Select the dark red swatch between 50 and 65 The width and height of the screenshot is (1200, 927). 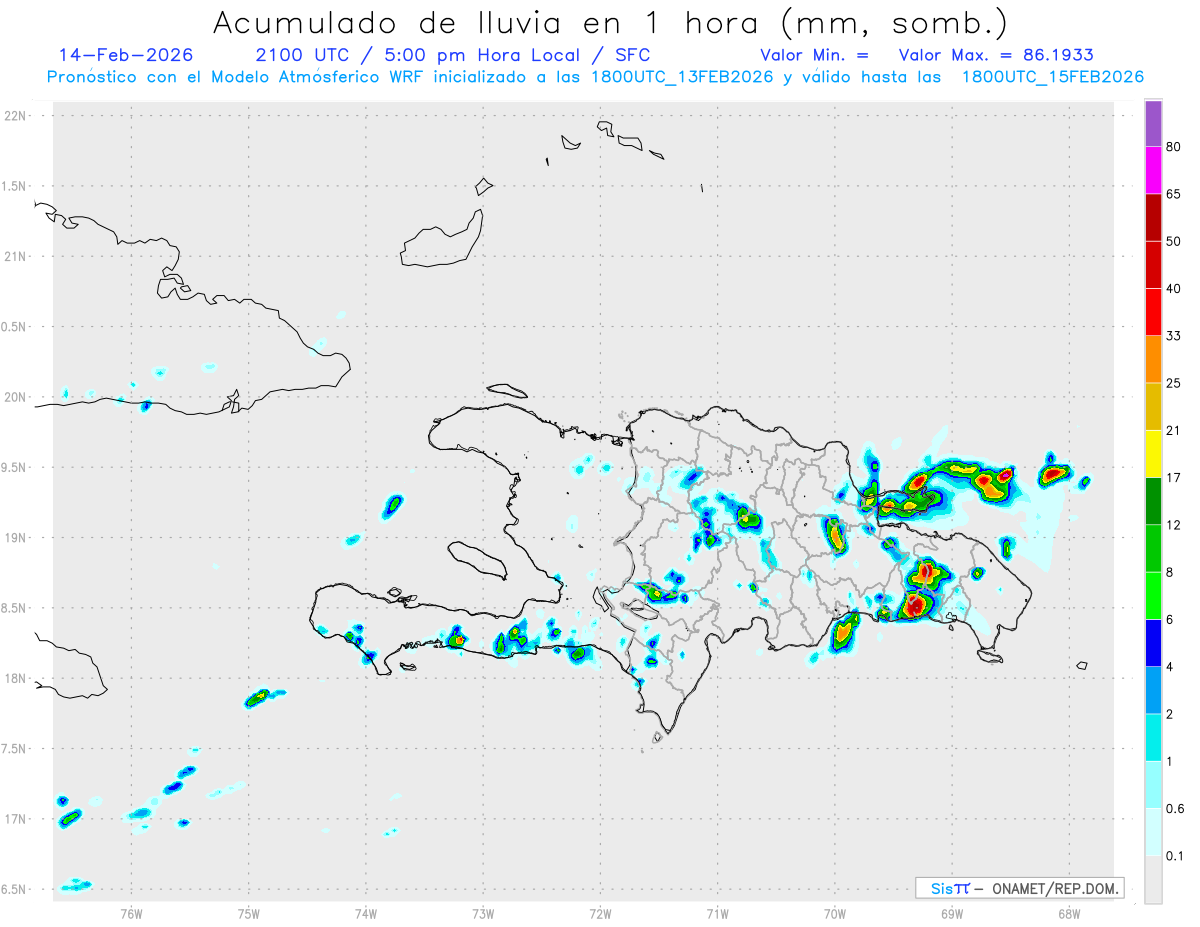click(x=1153, y=218)
